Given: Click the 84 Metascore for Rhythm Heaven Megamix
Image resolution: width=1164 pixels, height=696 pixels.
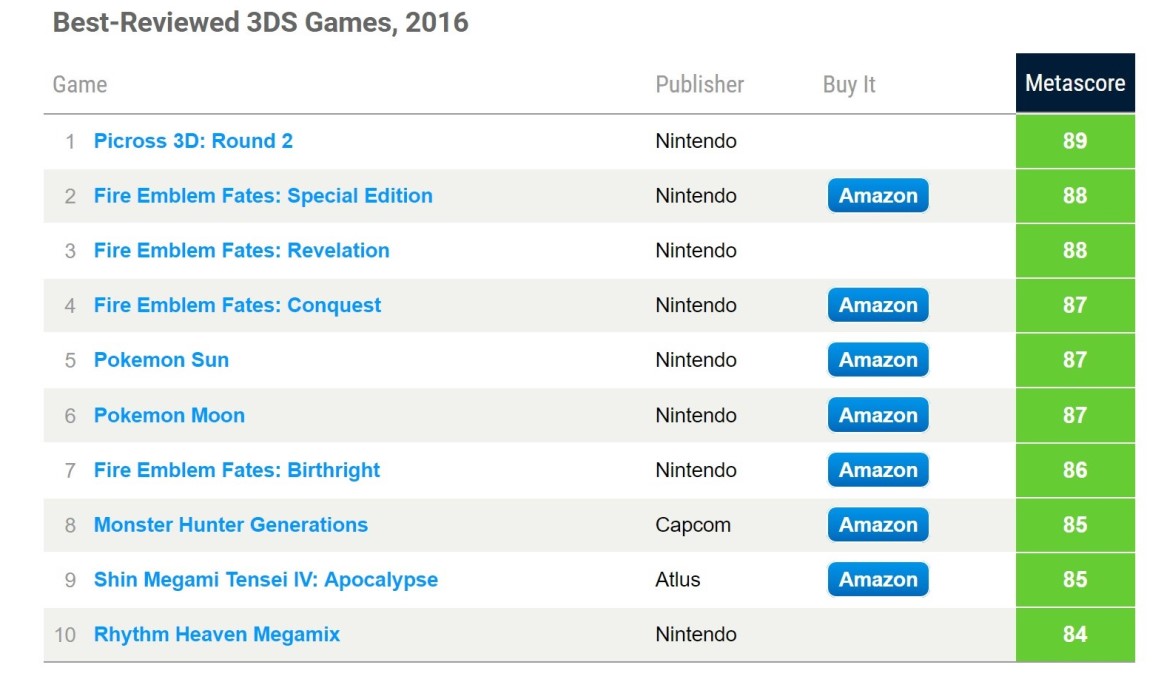Looking at the screenshot, I should point(1074,634).
